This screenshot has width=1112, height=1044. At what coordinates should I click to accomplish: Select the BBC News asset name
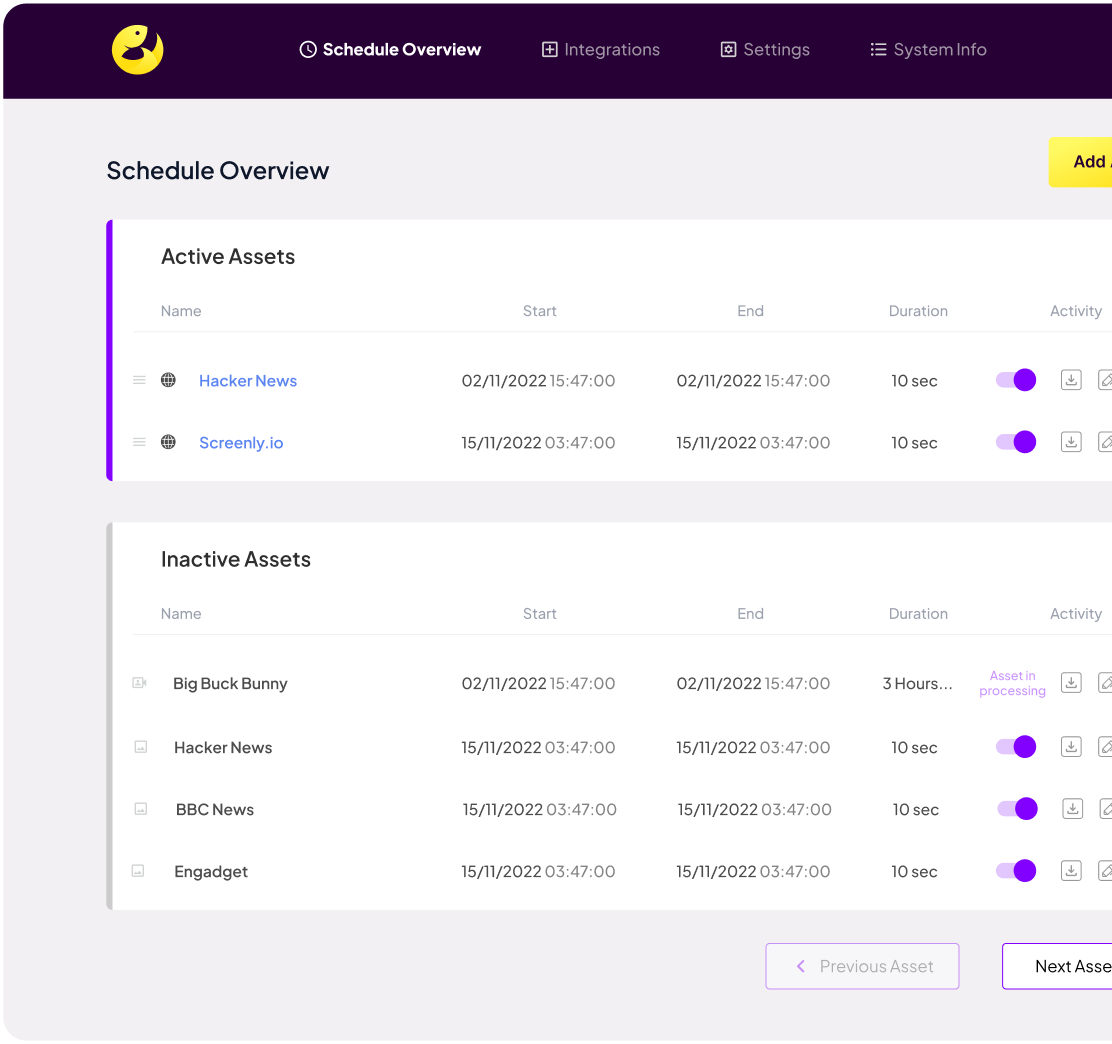coord(215,809)
